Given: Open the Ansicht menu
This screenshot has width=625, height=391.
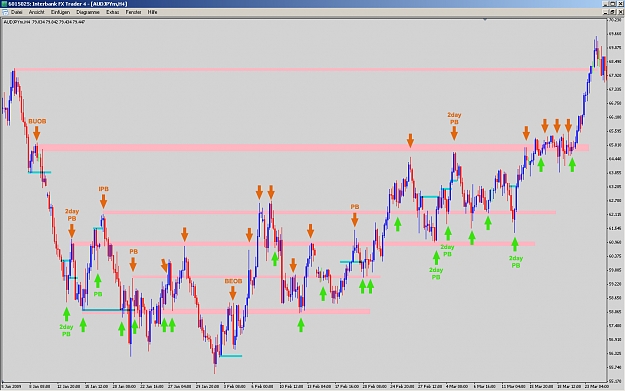Looking at the screenshot, I should (x=37, y=12).
